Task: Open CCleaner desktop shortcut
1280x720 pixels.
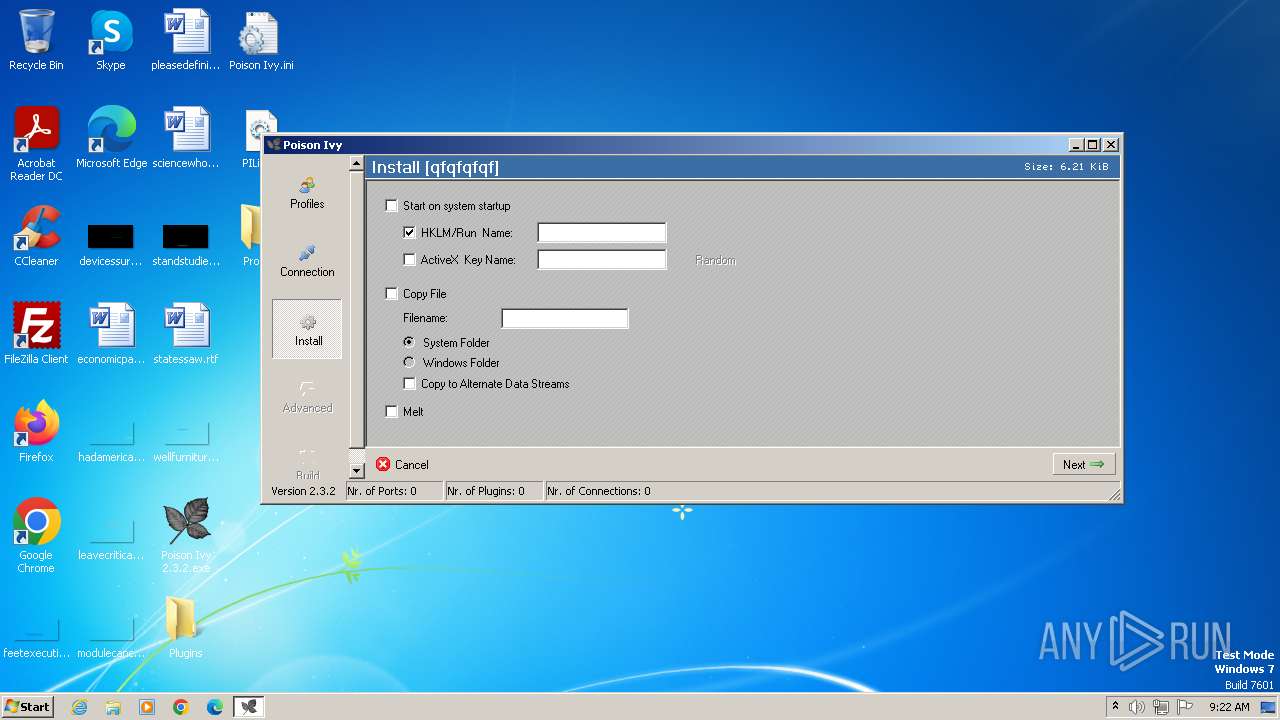Action: coord(36,236)
